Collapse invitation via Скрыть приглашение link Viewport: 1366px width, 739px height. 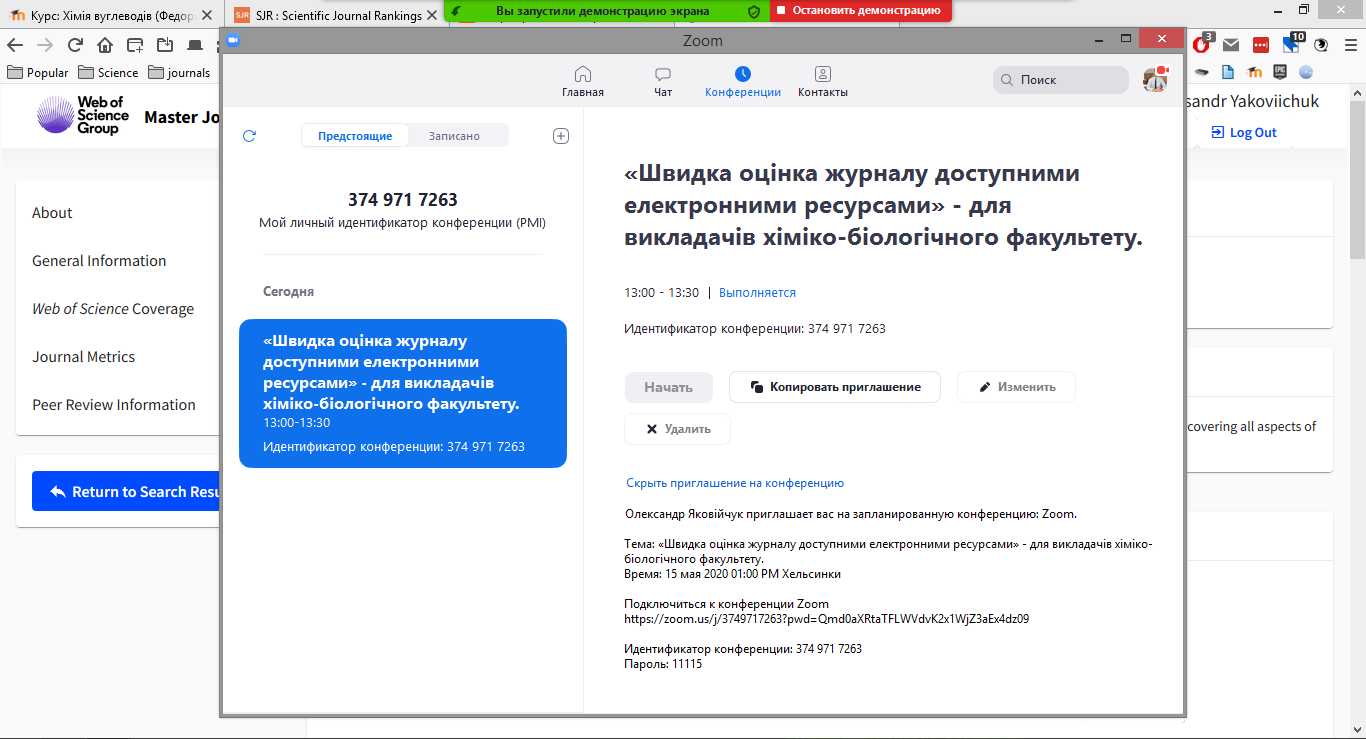[x=735, y=483]
